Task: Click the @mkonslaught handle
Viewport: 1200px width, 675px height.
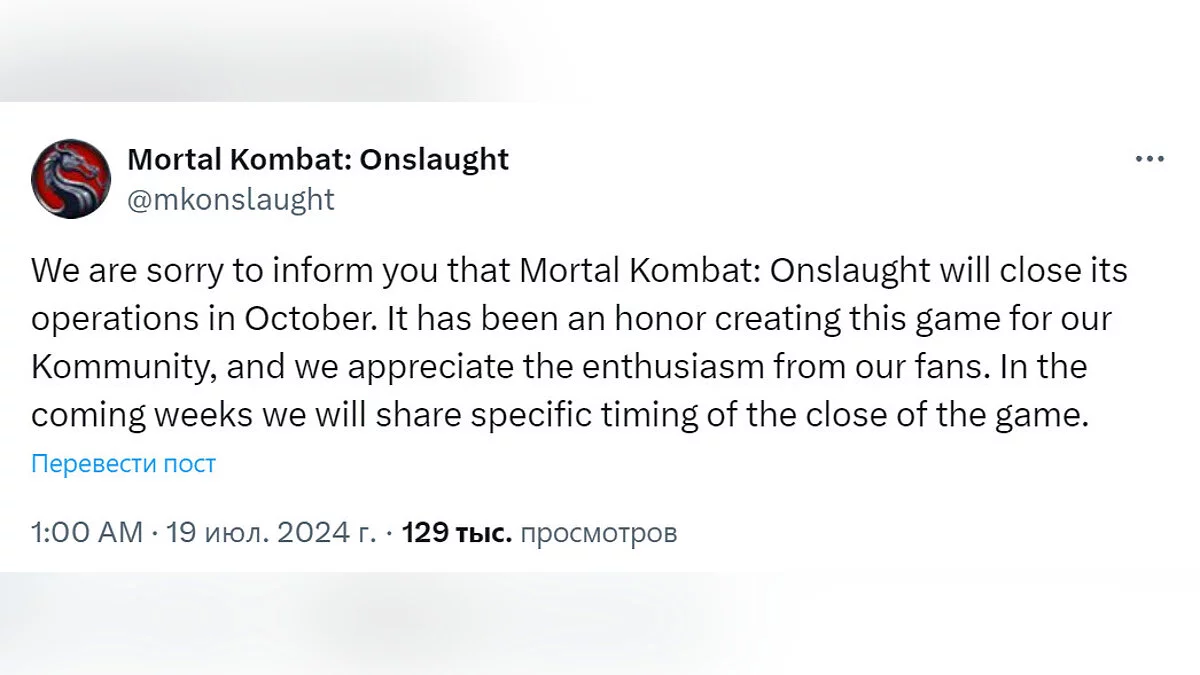Action: pyautogui.click(x=231, y=199)
